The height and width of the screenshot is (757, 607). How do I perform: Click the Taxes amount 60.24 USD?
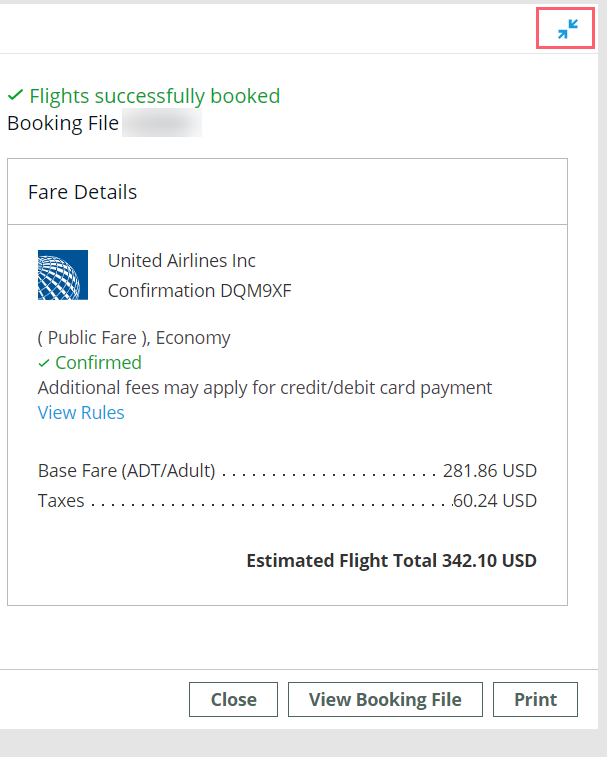pos(495,501)
